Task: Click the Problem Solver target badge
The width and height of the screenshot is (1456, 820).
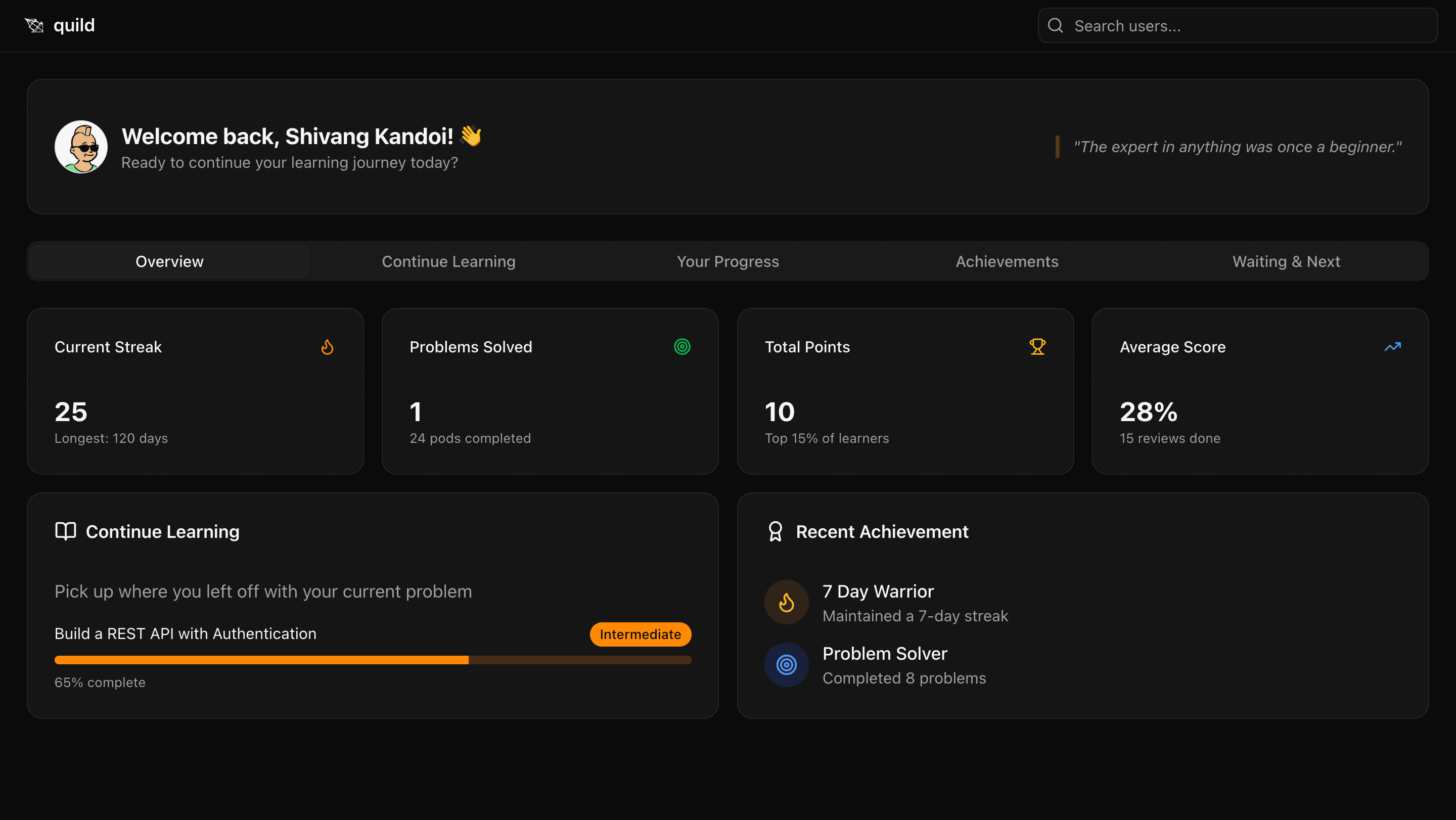Action: [x=786, y=665]
